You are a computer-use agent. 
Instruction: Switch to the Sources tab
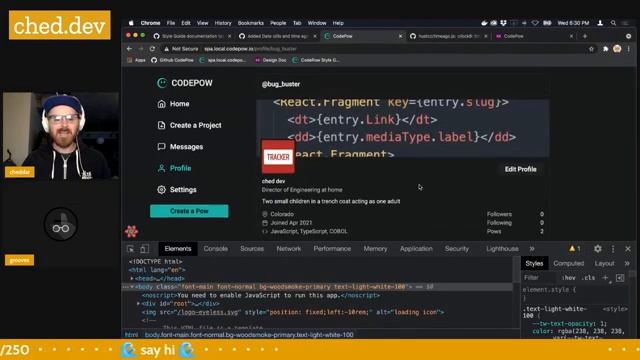click(x=252, y=249)
